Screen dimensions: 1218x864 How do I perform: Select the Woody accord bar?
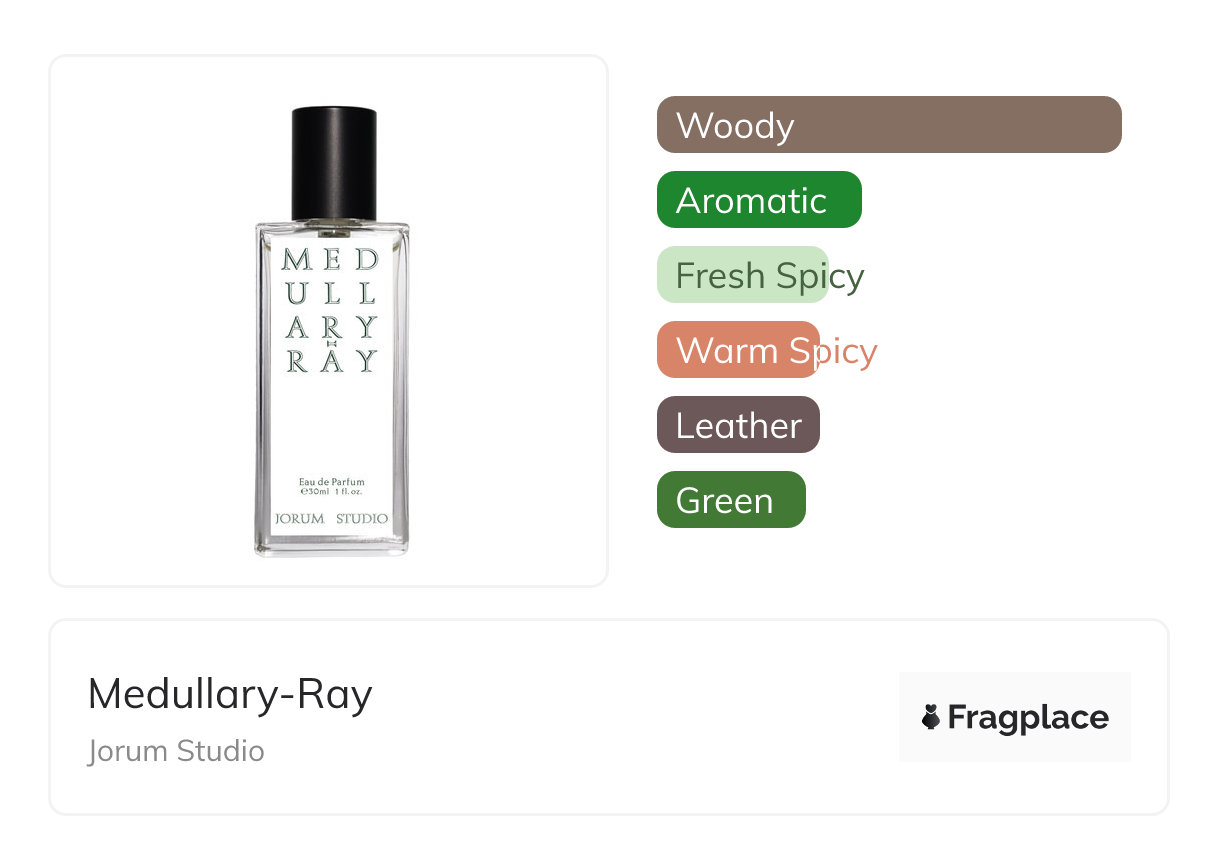[888, 125]
